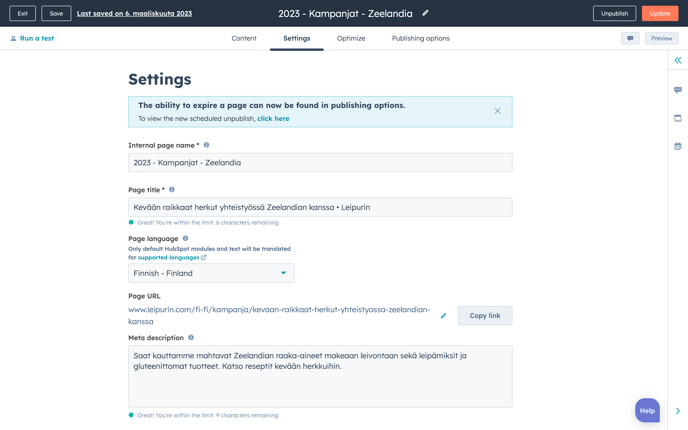Click the '6 characters remaining' status text

[x=247, y=222]
